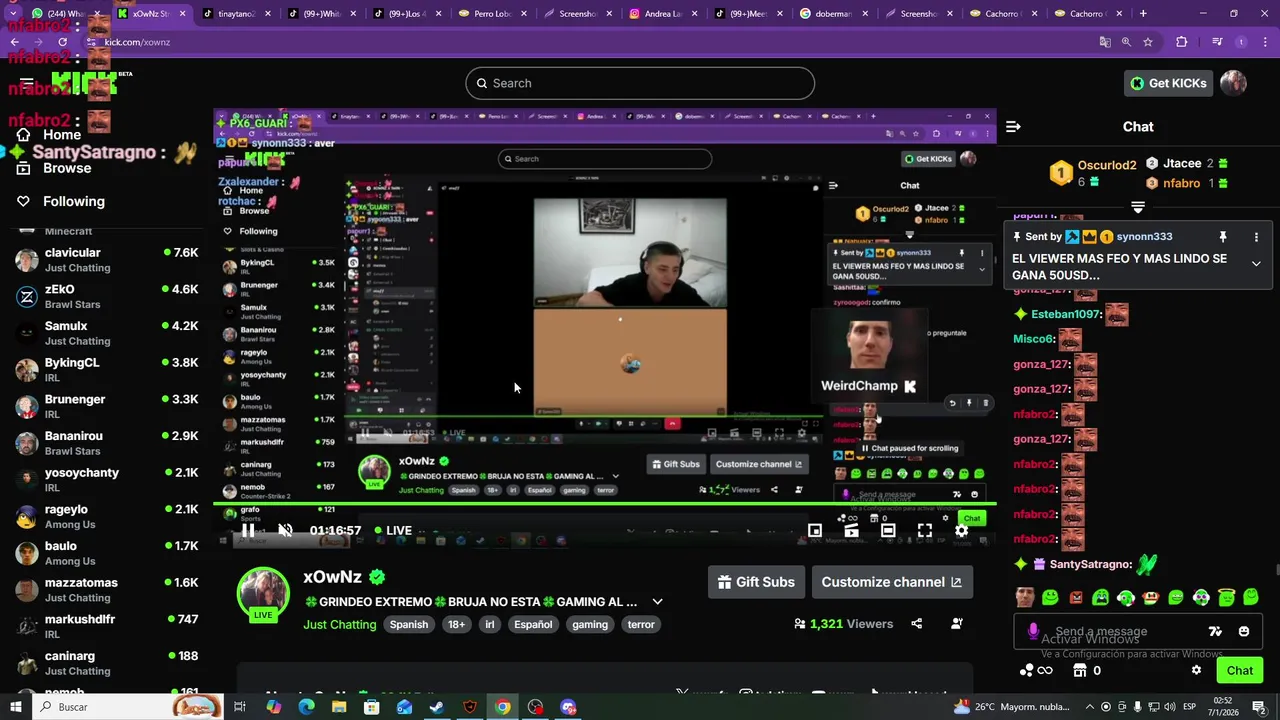Open the shop icon with 0

coord(1086,671)
